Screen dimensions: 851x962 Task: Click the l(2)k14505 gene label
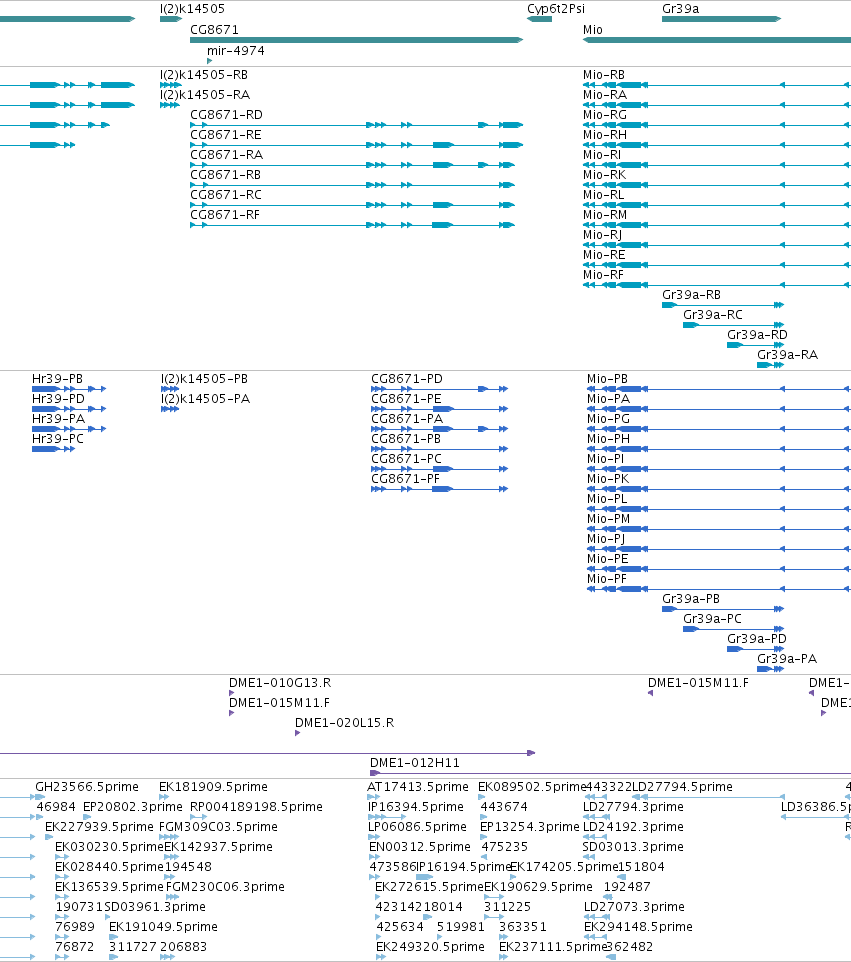pos(192,9)
